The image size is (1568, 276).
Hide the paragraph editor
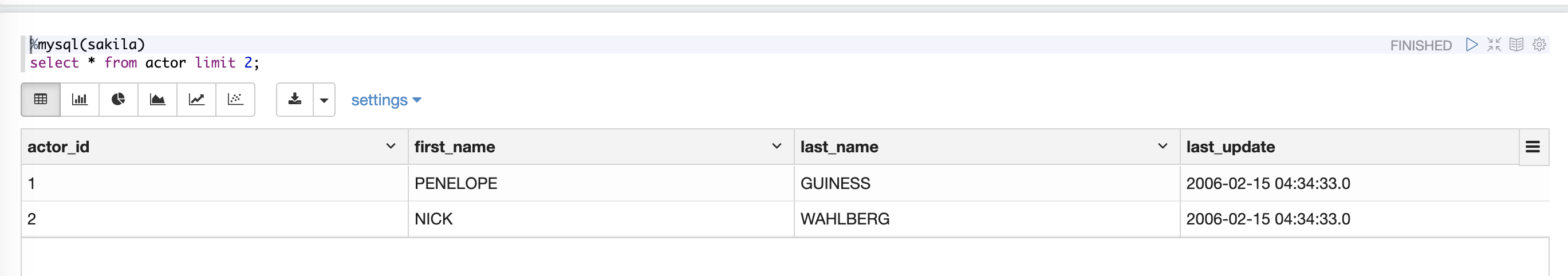(x=1494, y=45)
